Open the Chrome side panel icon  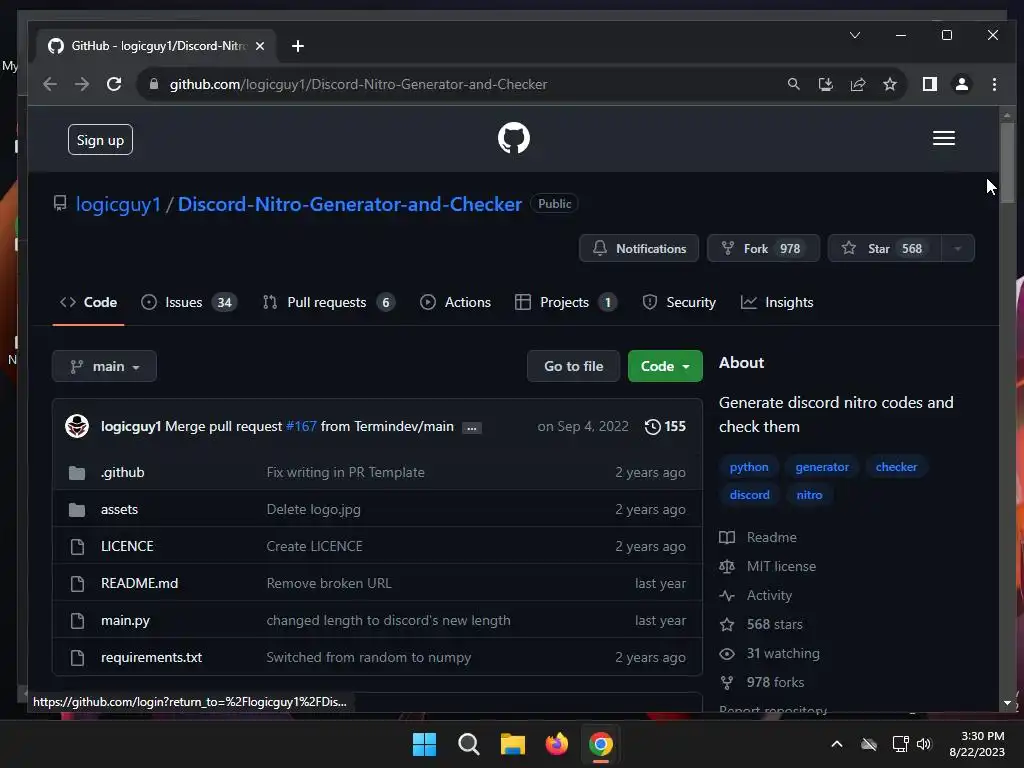[929, 84]
